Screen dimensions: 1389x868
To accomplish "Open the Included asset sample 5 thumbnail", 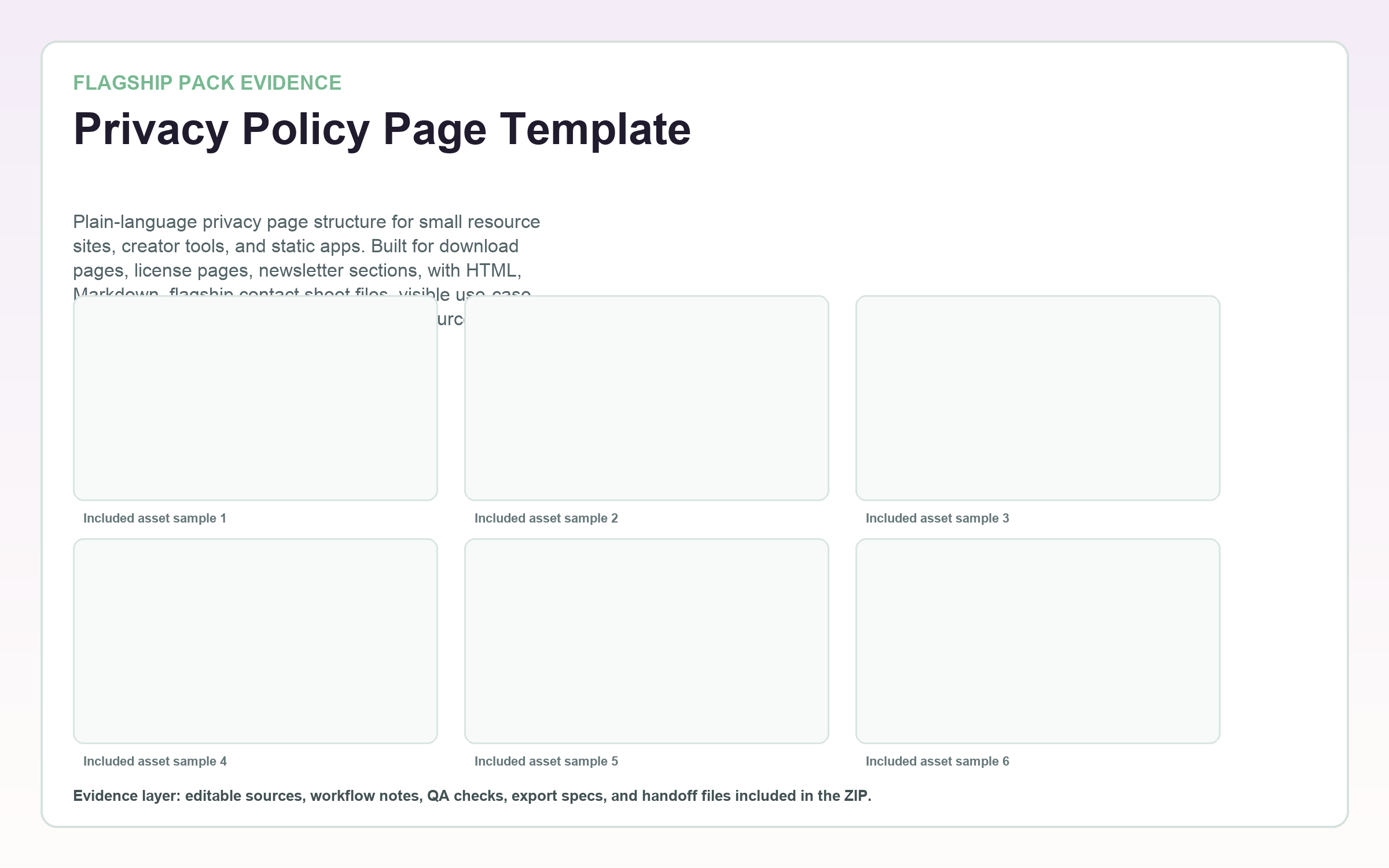I will point(646,641).
